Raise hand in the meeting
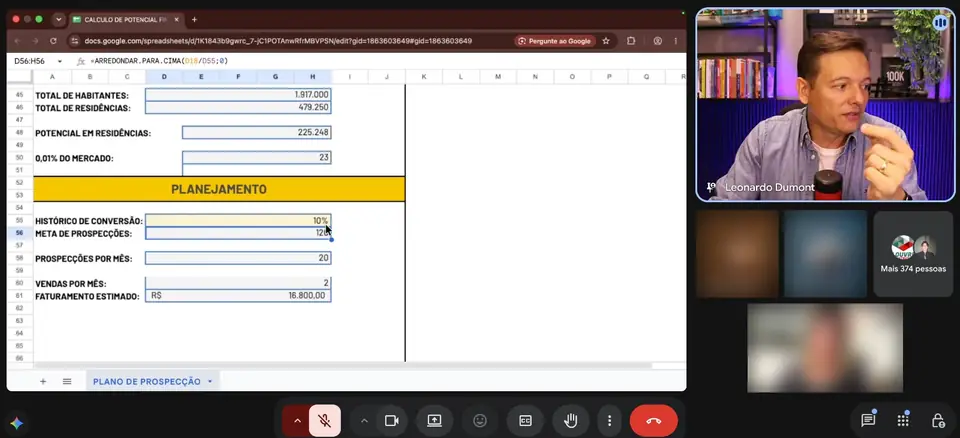This screenshot has height=438, width=960. point(571,421)
